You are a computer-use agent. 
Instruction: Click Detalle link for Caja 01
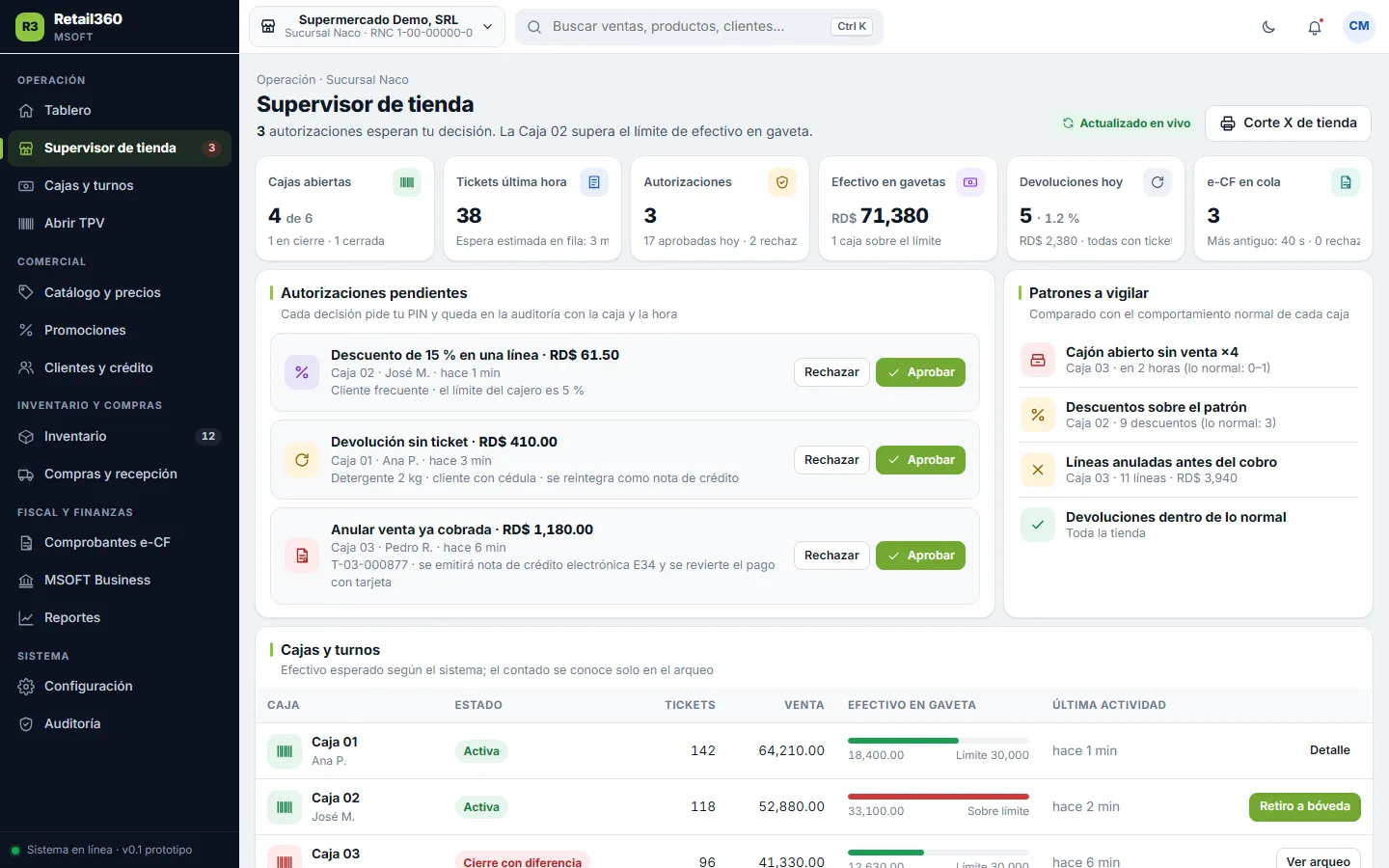point(1329,750)
